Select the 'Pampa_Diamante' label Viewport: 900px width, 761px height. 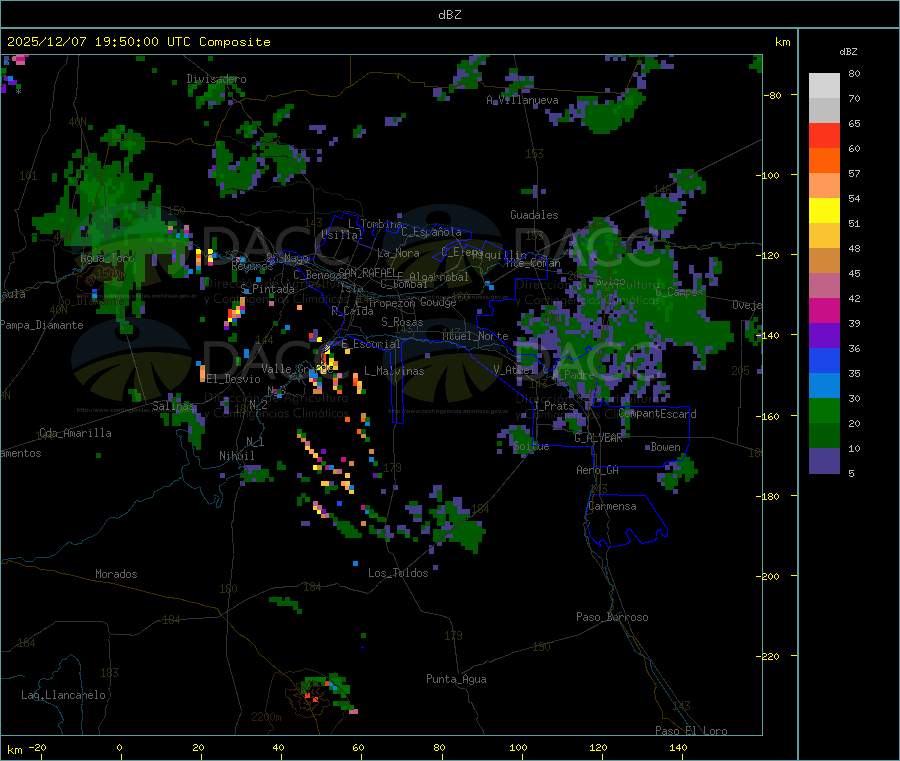42,325
